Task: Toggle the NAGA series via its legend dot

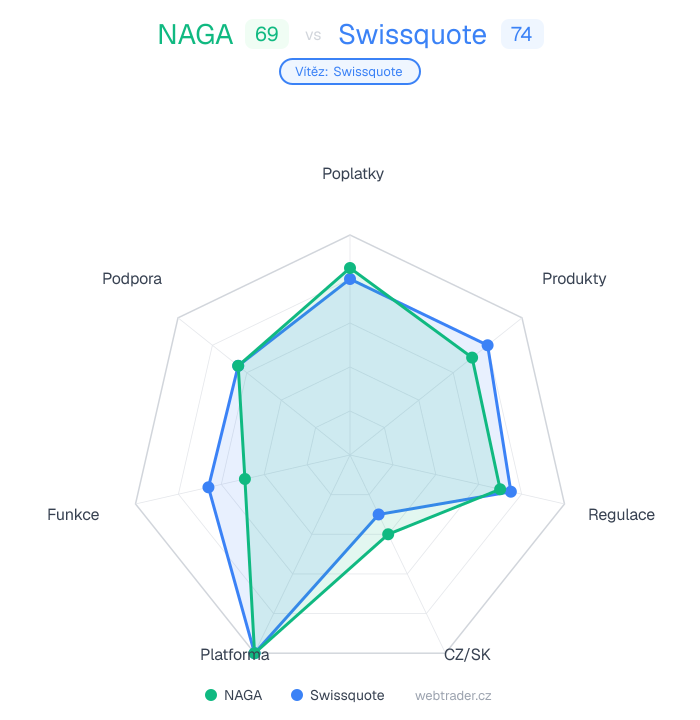Action: tap(210, 695)
